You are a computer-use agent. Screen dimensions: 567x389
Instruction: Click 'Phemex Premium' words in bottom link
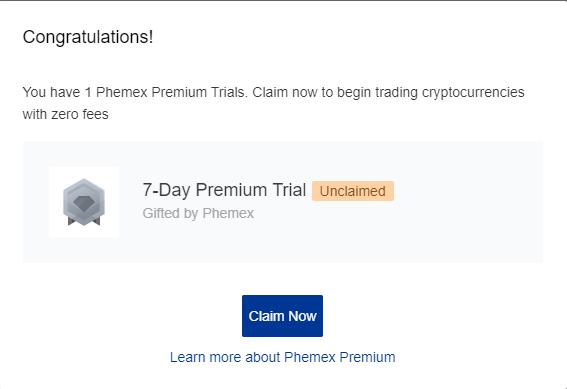(x=340, y=357)
